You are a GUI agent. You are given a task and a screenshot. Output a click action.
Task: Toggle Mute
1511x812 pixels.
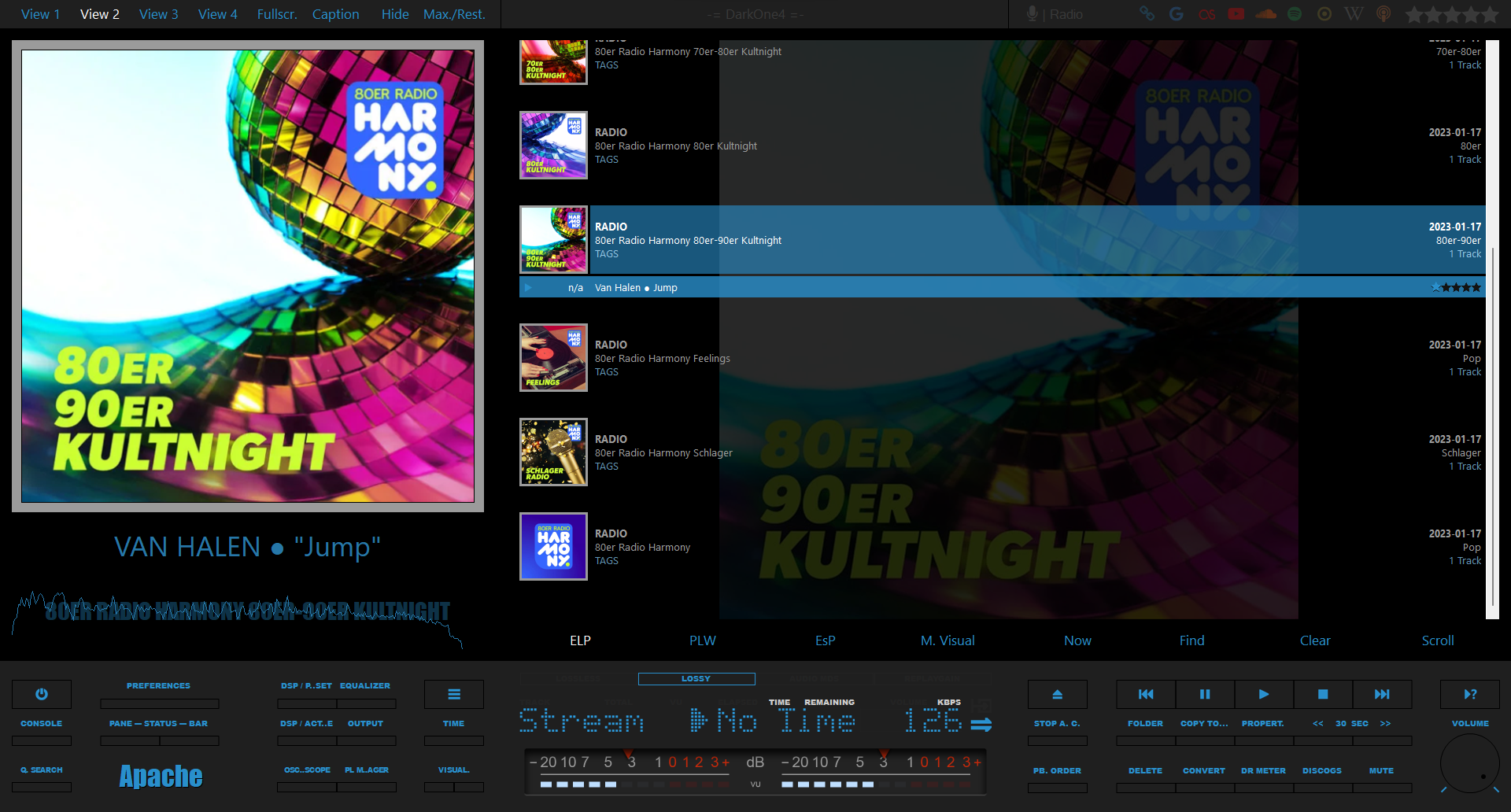coord(1381,771)
